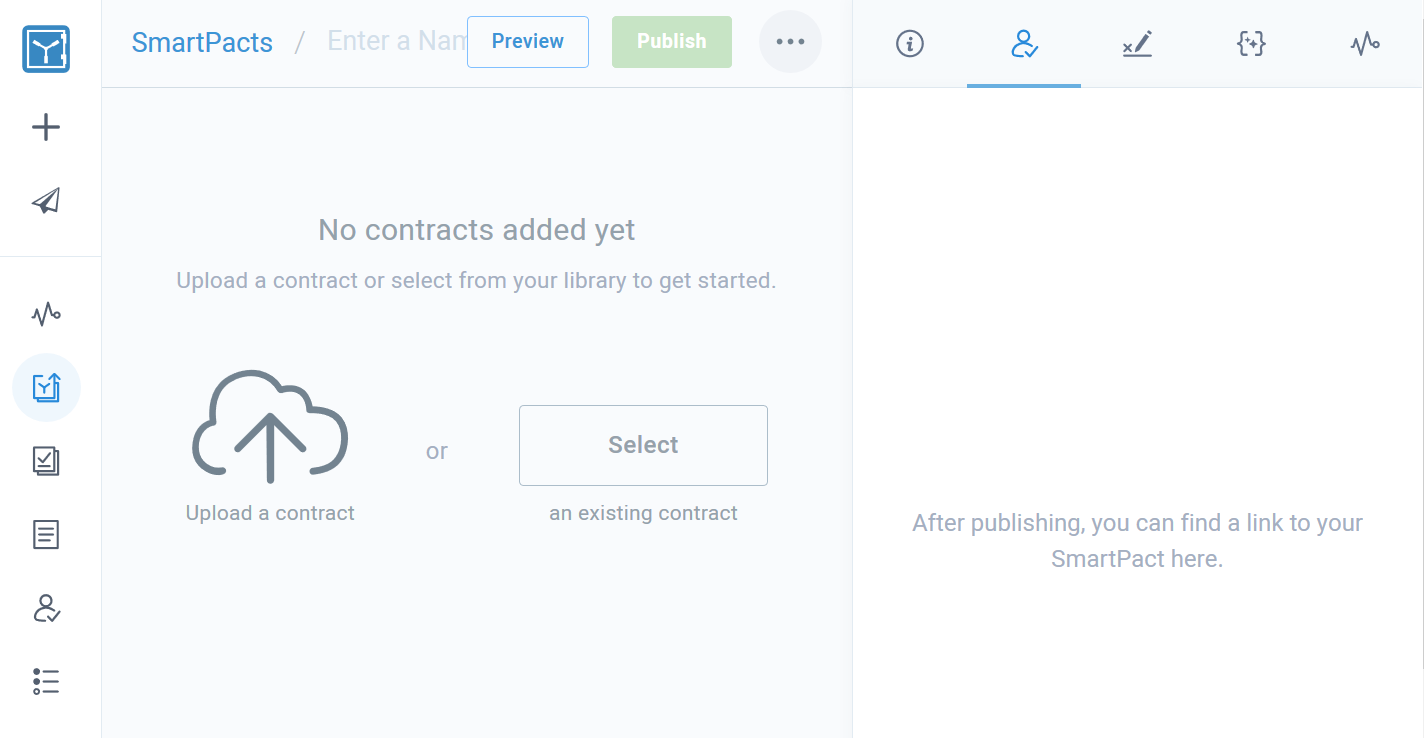Switch to the curly braces fields tab
Viewport: 1424px width, 738px height.
pyautogui.click(x=1251, y=44)
